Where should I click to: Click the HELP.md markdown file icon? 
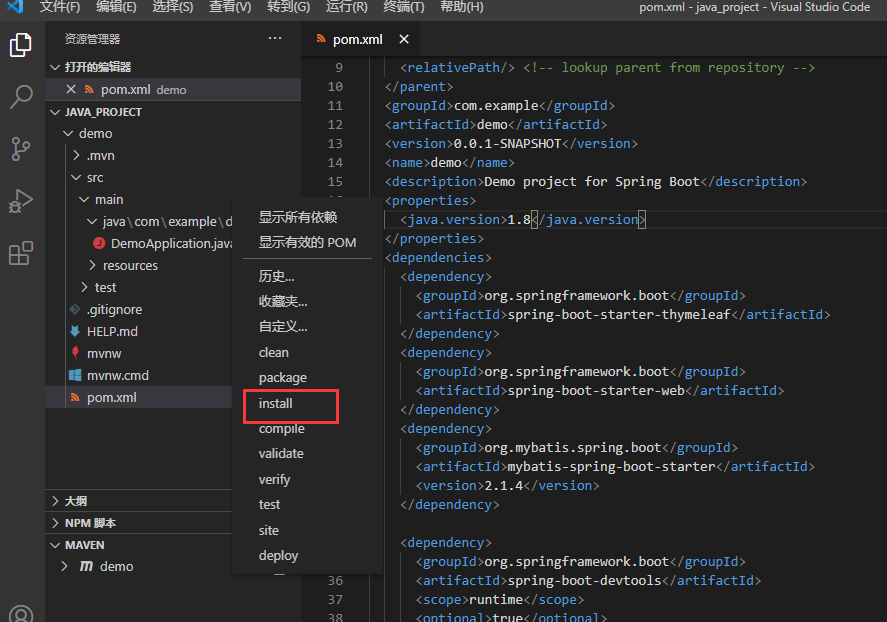pos(75,331)
